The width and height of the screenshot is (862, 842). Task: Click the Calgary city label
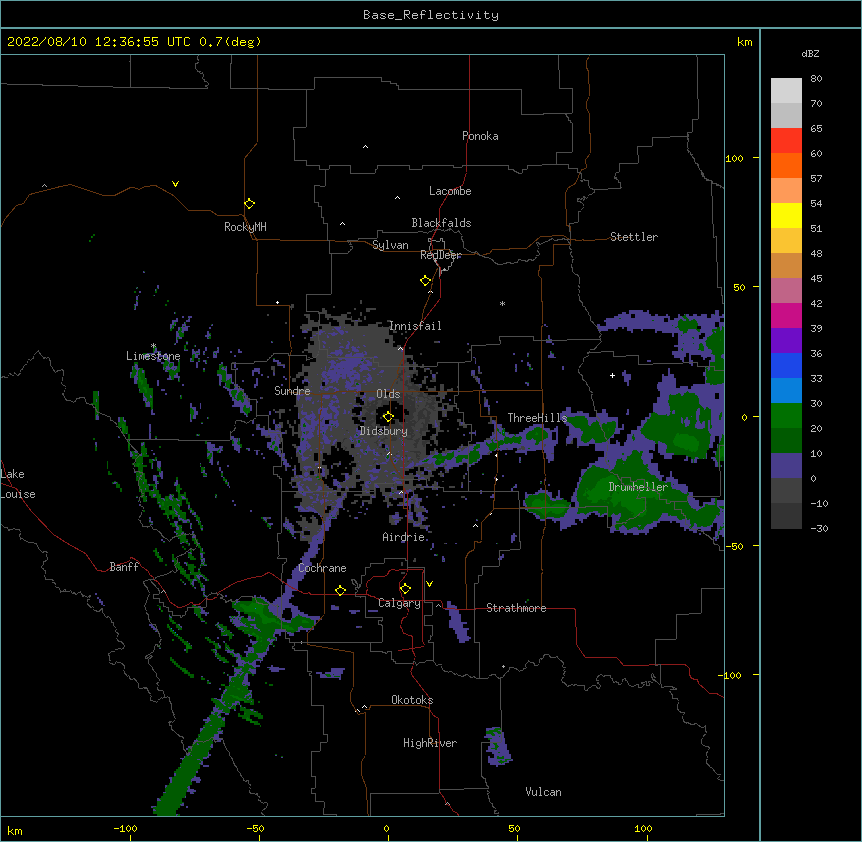[399, 603]
